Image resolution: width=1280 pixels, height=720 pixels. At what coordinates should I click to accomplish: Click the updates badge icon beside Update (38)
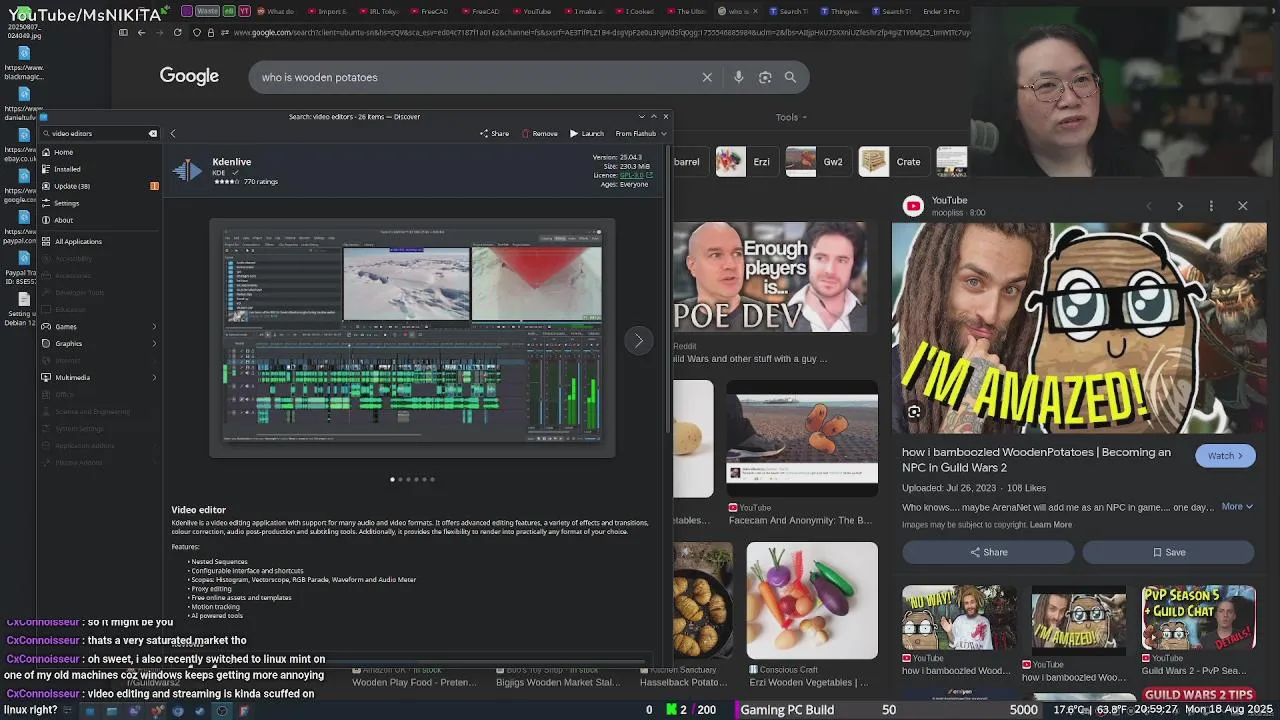coord(154,186)
